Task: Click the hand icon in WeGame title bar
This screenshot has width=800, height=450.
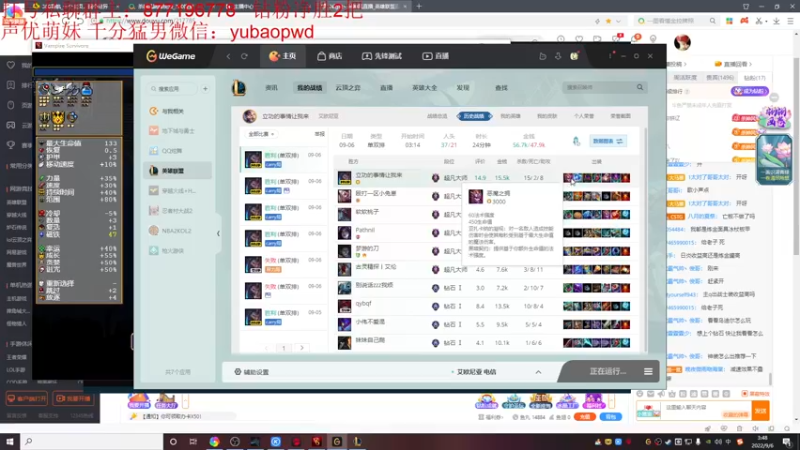Action: pos(542,56)
